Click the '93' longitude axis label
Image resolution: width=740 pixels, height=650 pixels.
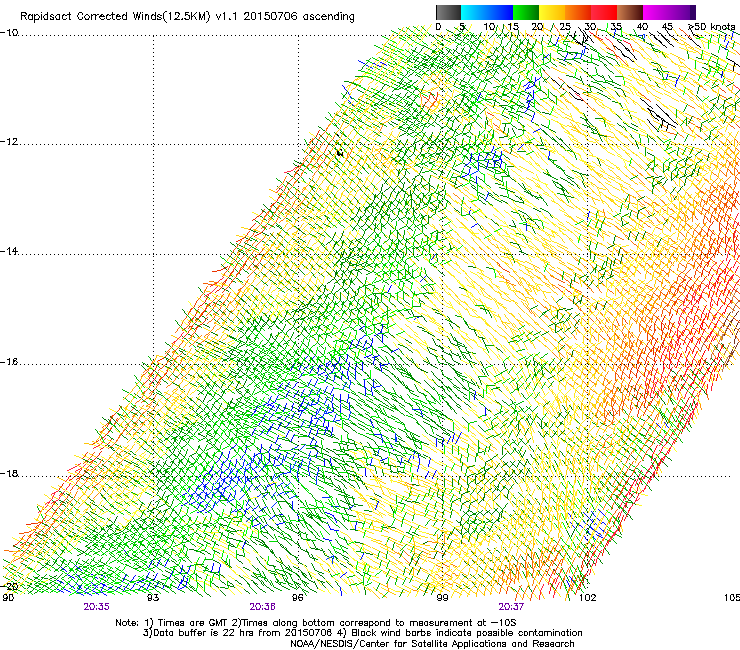pos(153,598)
